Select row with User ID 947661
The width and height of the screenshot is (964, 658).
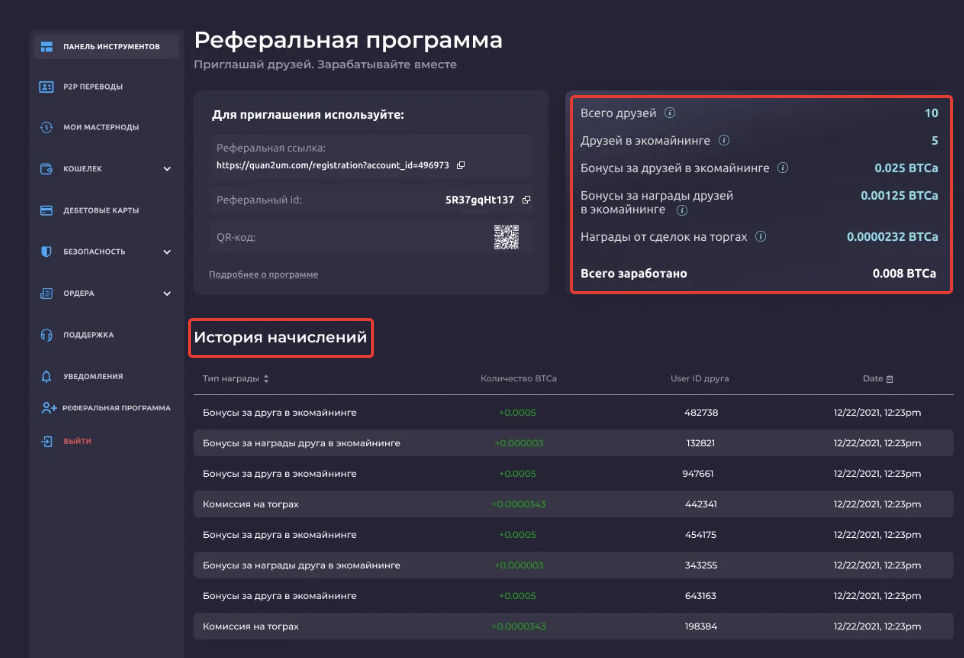[x=573, y=474]
